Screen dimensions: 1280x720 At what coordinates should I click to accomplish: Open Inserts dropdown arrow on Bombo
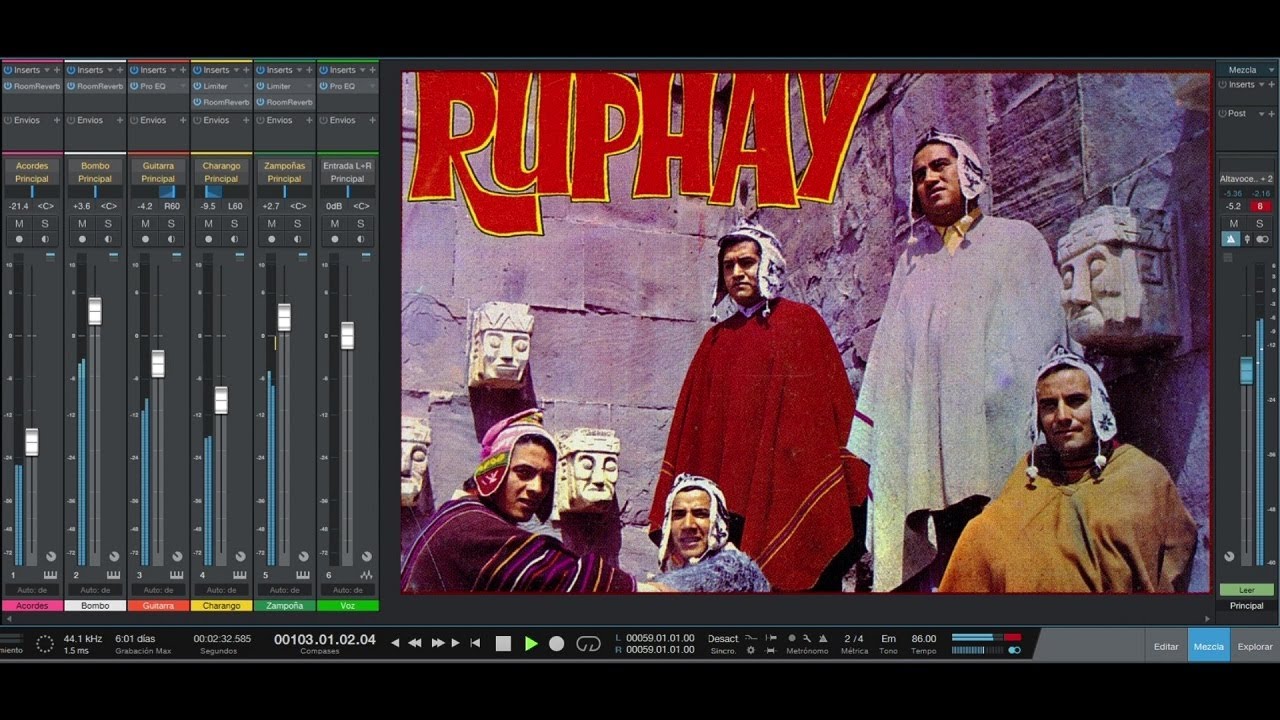pyautogui.click(x=110, y=70)
